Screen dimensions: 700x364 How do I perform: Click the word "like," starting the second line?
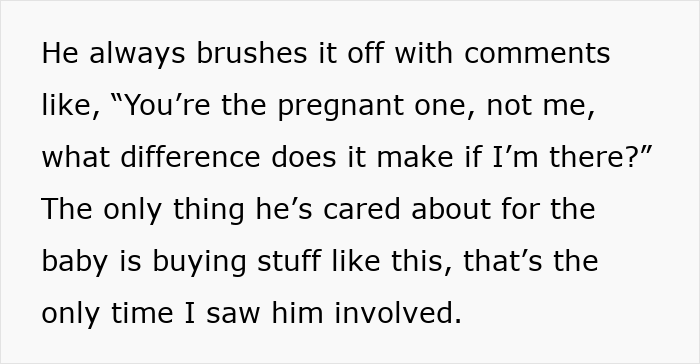point(71,105)
